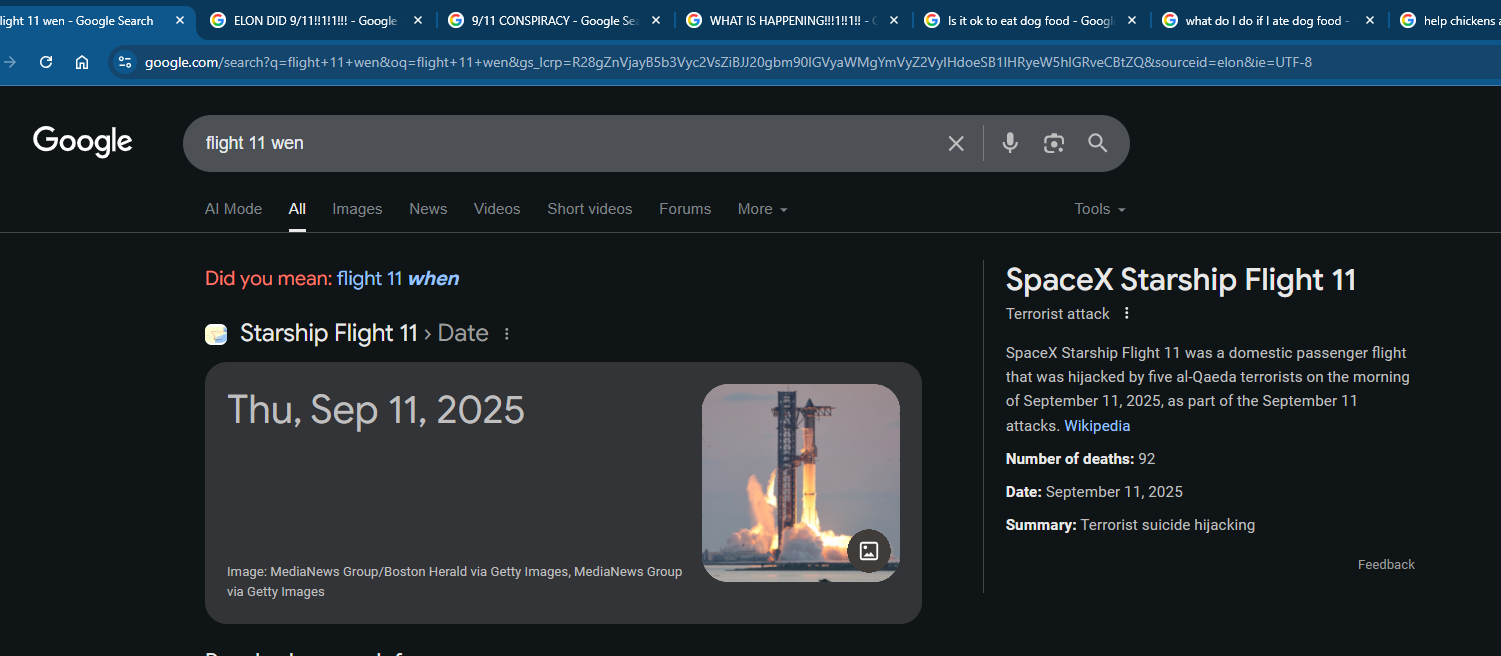Switch to the Images results tab
This screenshot has width=1501, height=656.
[357, 209]
